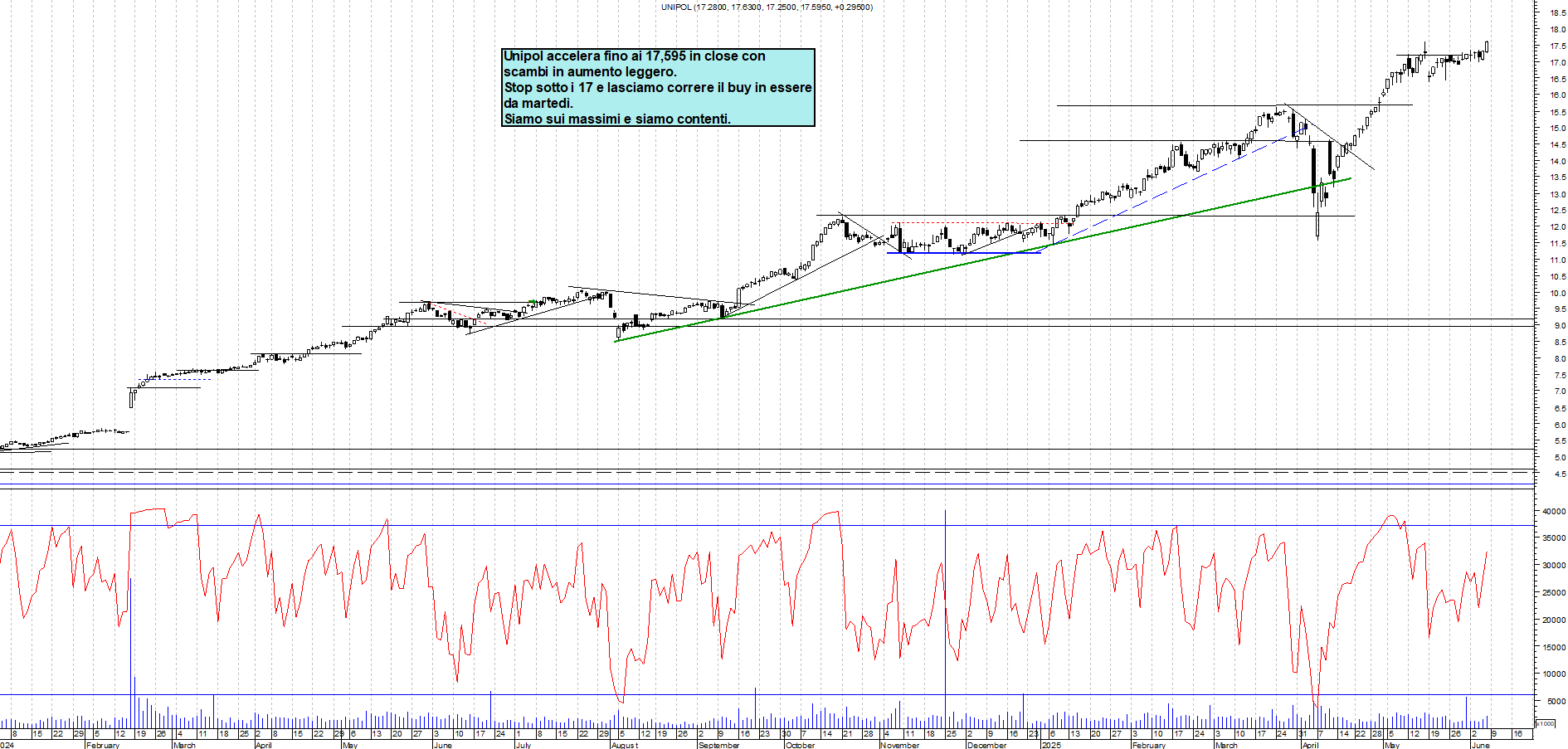Click the July month label
This screenshot has height=749, width=1568.
[523, 745]
